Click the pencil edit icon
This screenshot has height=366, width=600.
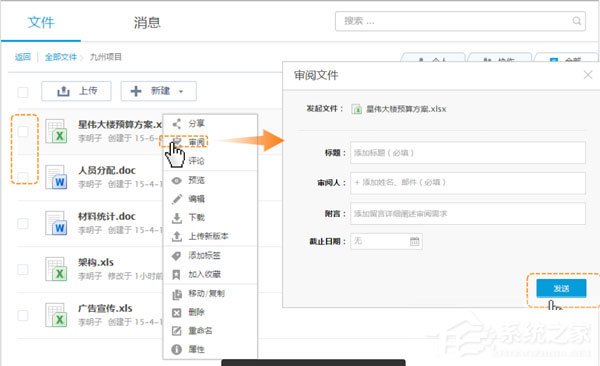coord(176,199)
